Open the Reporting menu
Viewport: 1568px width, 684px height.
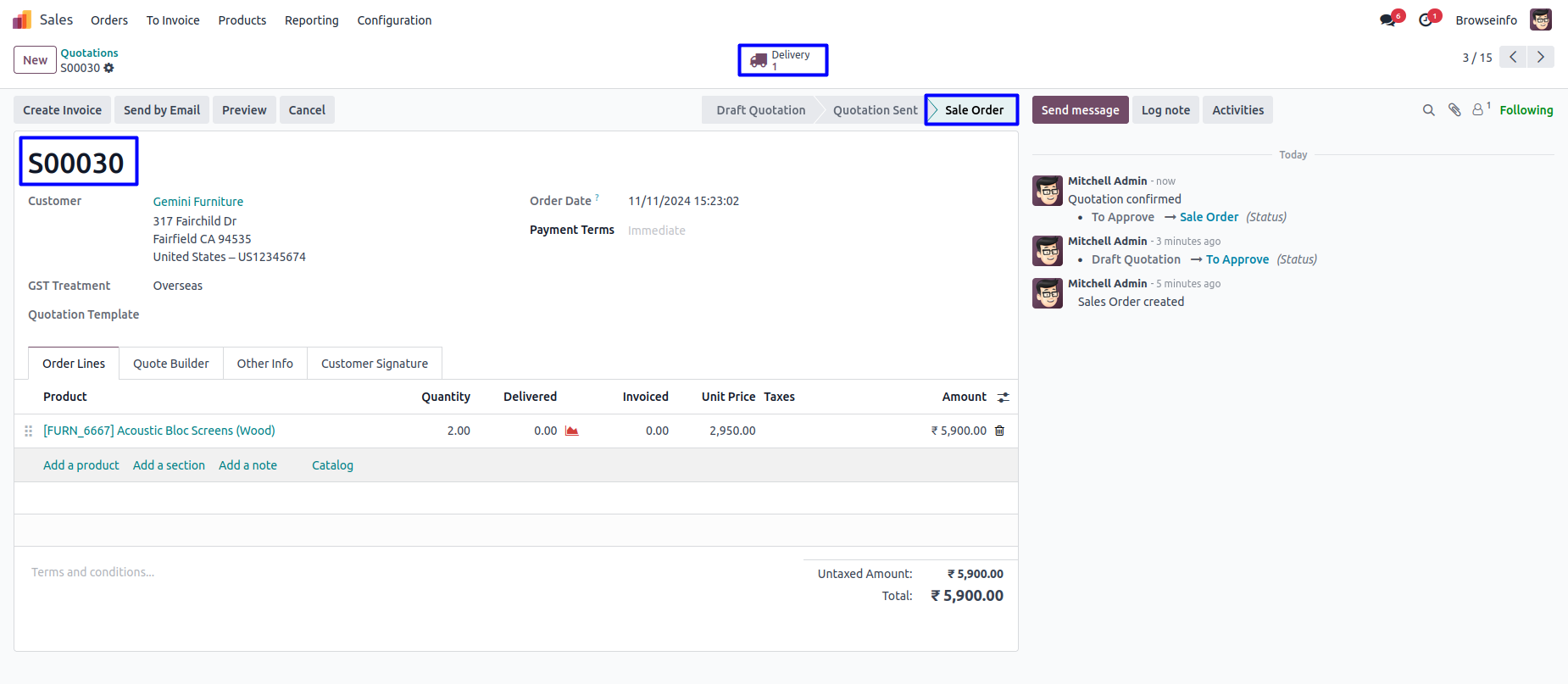311,20
